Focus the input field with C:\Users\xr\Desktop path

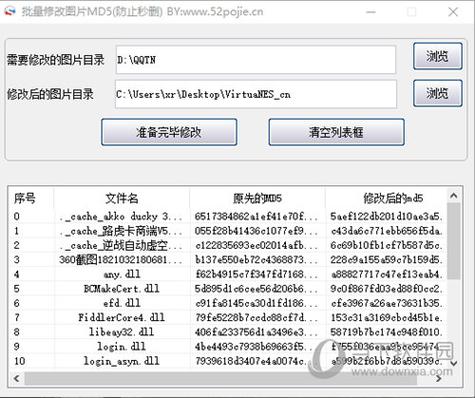tap(256, 94)
